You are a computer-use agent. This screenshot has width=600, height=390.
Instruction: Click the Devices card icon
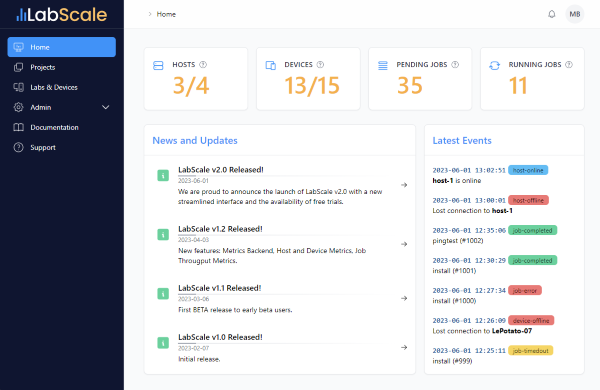(x=271, y=65)
